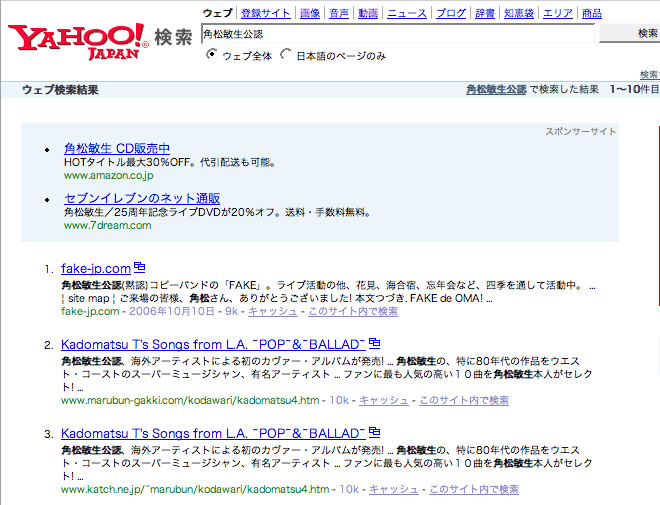Click inside the search query text field
The width and height of the screenshot is (660, 505).
point(398,33)
